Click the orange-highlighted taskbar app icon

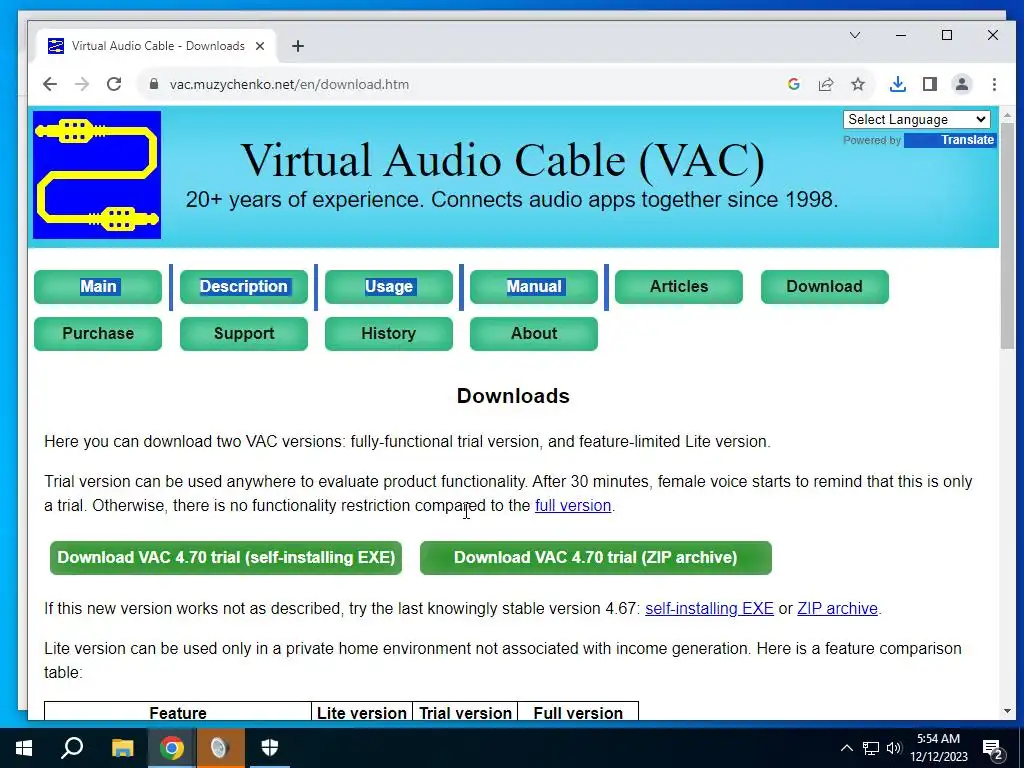click(x=220, y=748)
